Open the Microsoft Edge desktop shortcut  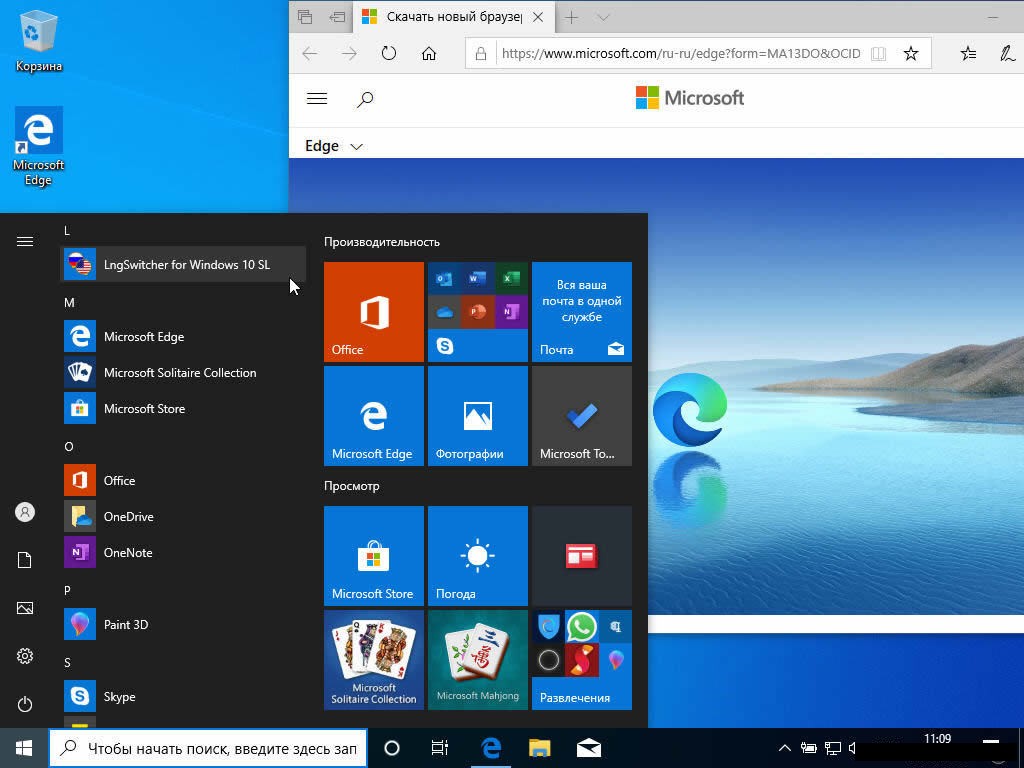tap(39, 146)
